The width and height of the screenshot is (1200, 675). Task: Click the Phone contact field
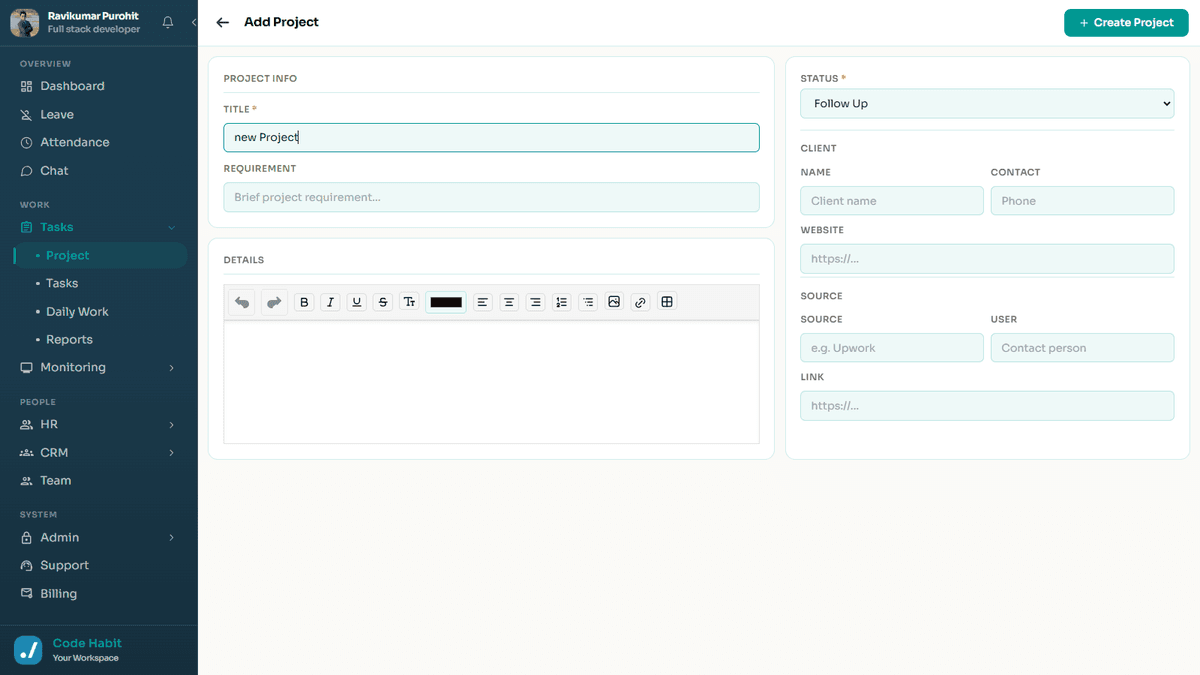(x=1082, y=201)
